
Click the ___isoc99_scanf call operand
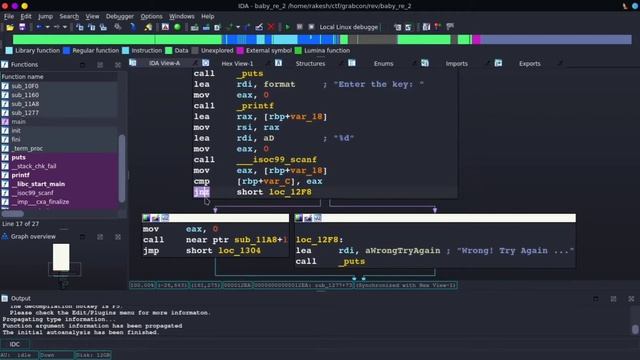point(276,160)
